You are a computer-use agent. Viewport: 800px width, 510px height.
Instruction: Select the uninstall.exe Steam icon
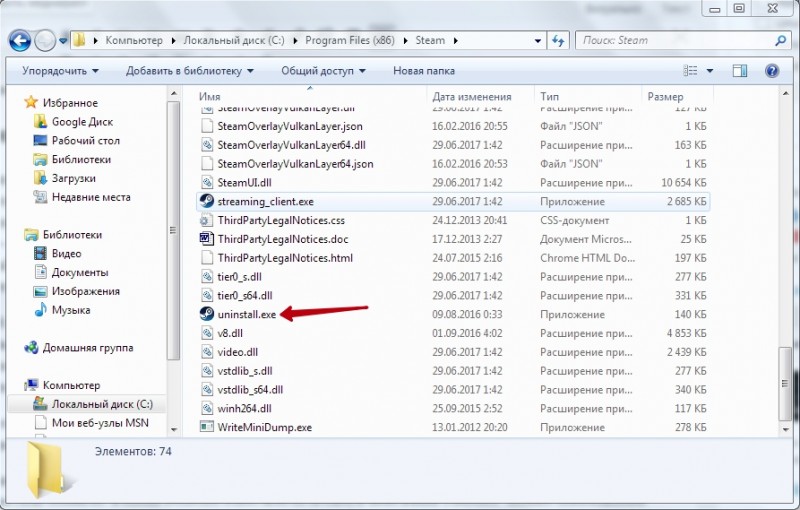(x=207, y=314)
